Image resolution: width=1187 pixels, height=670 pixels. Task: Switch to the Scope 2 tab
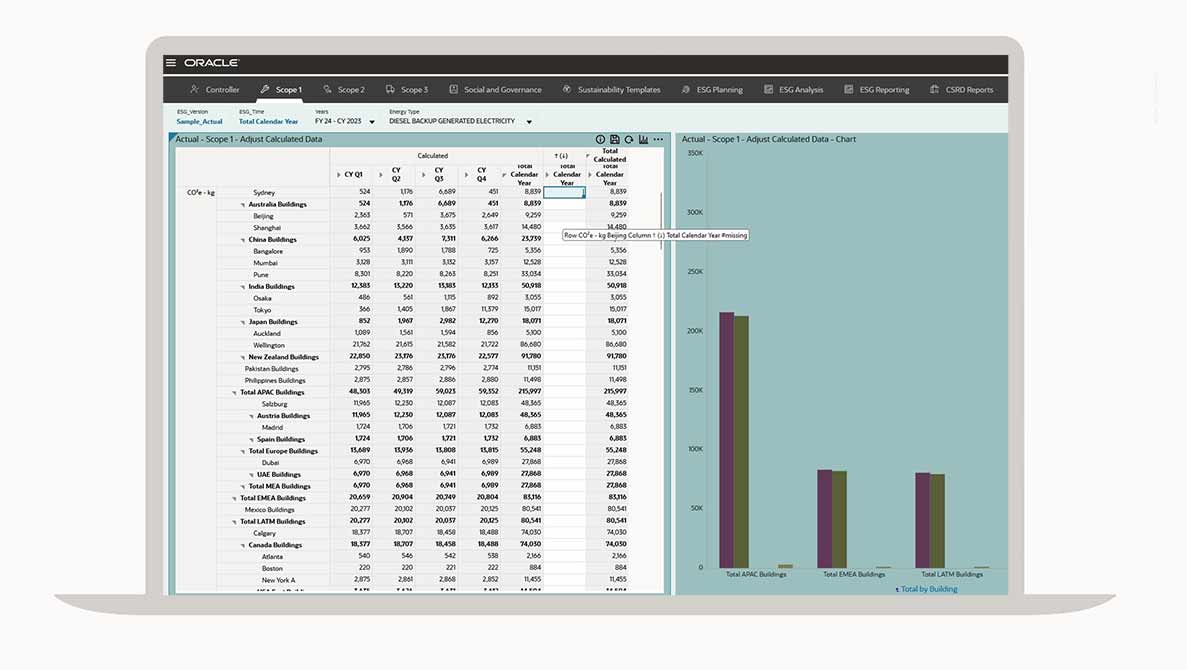click(344, 90)
